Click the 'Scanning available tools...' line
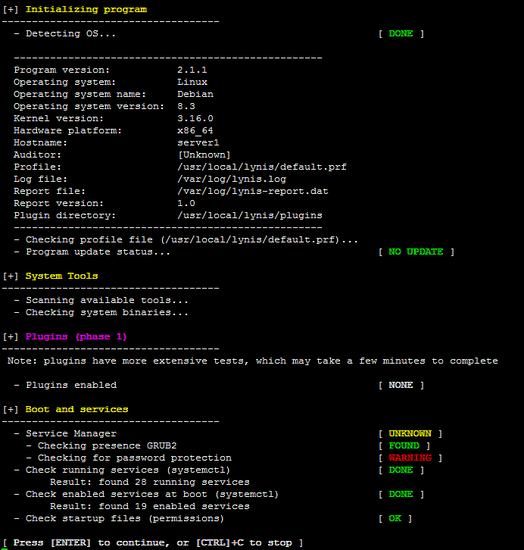 pyautogui.click(x=101, y=300)
